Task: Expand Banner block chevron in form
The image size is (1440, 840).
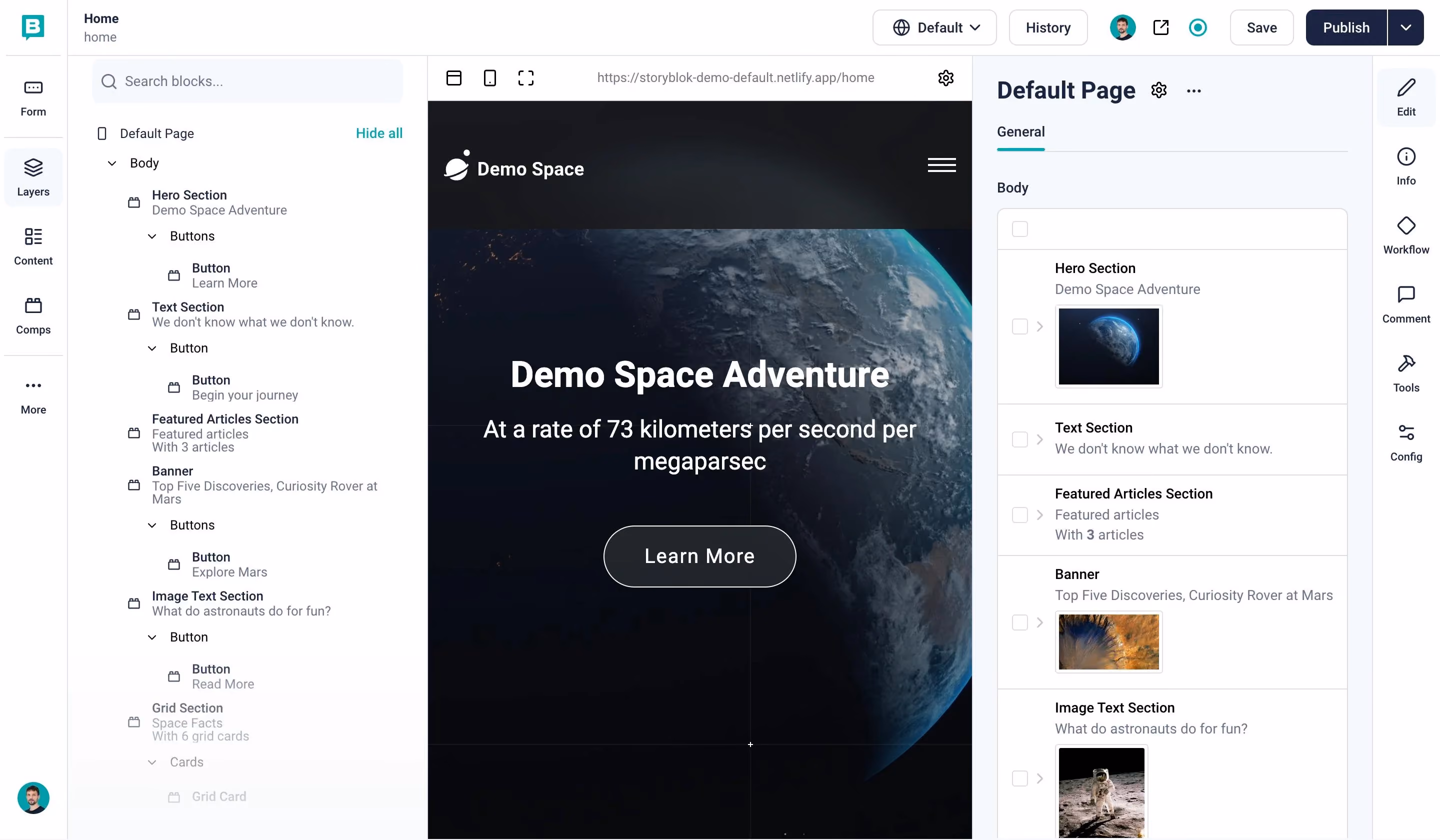Action: tap(1040, 622)
